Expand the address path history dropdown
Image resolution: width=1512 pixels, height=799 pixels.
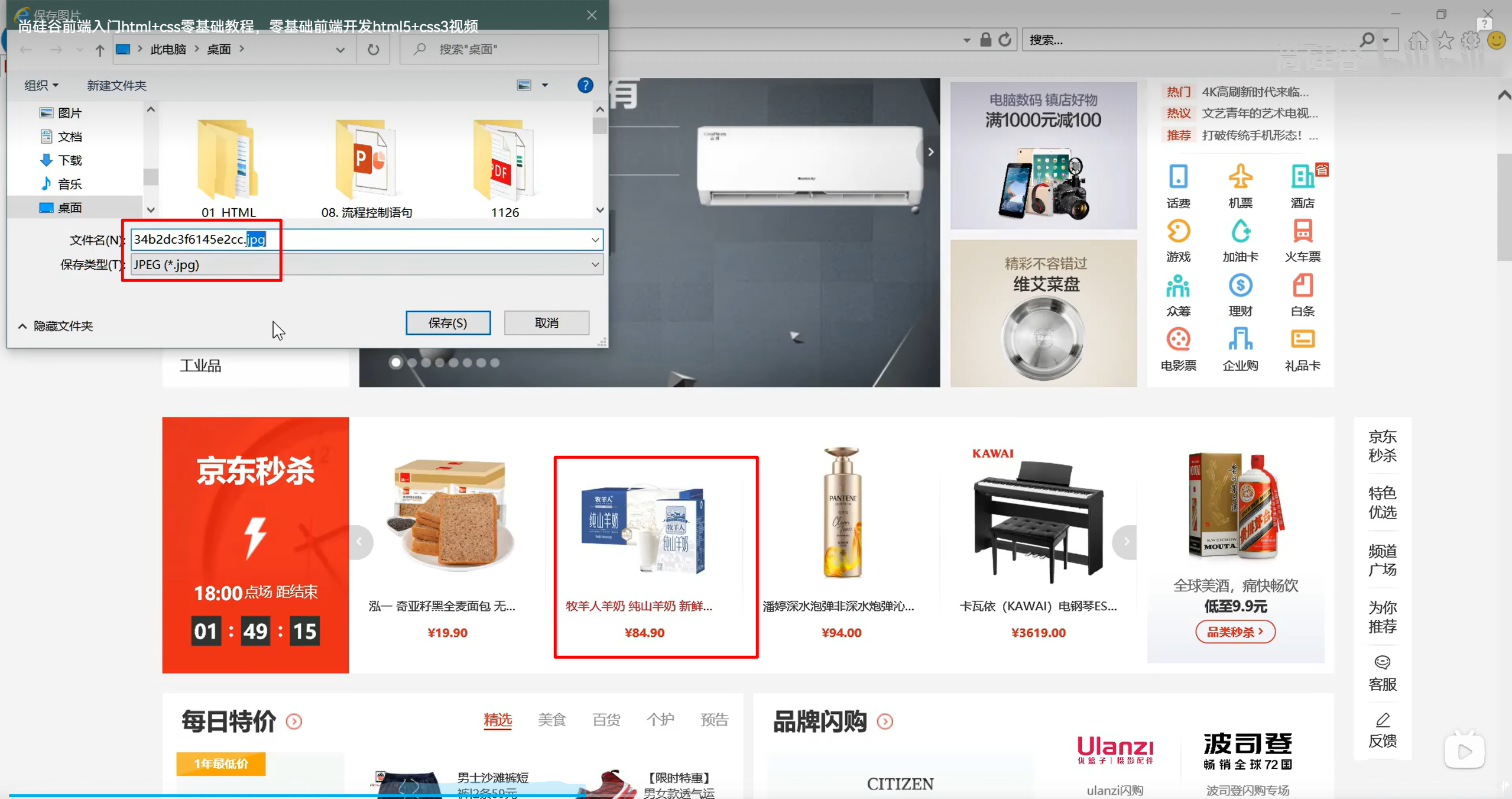click(x=340, y=50)
